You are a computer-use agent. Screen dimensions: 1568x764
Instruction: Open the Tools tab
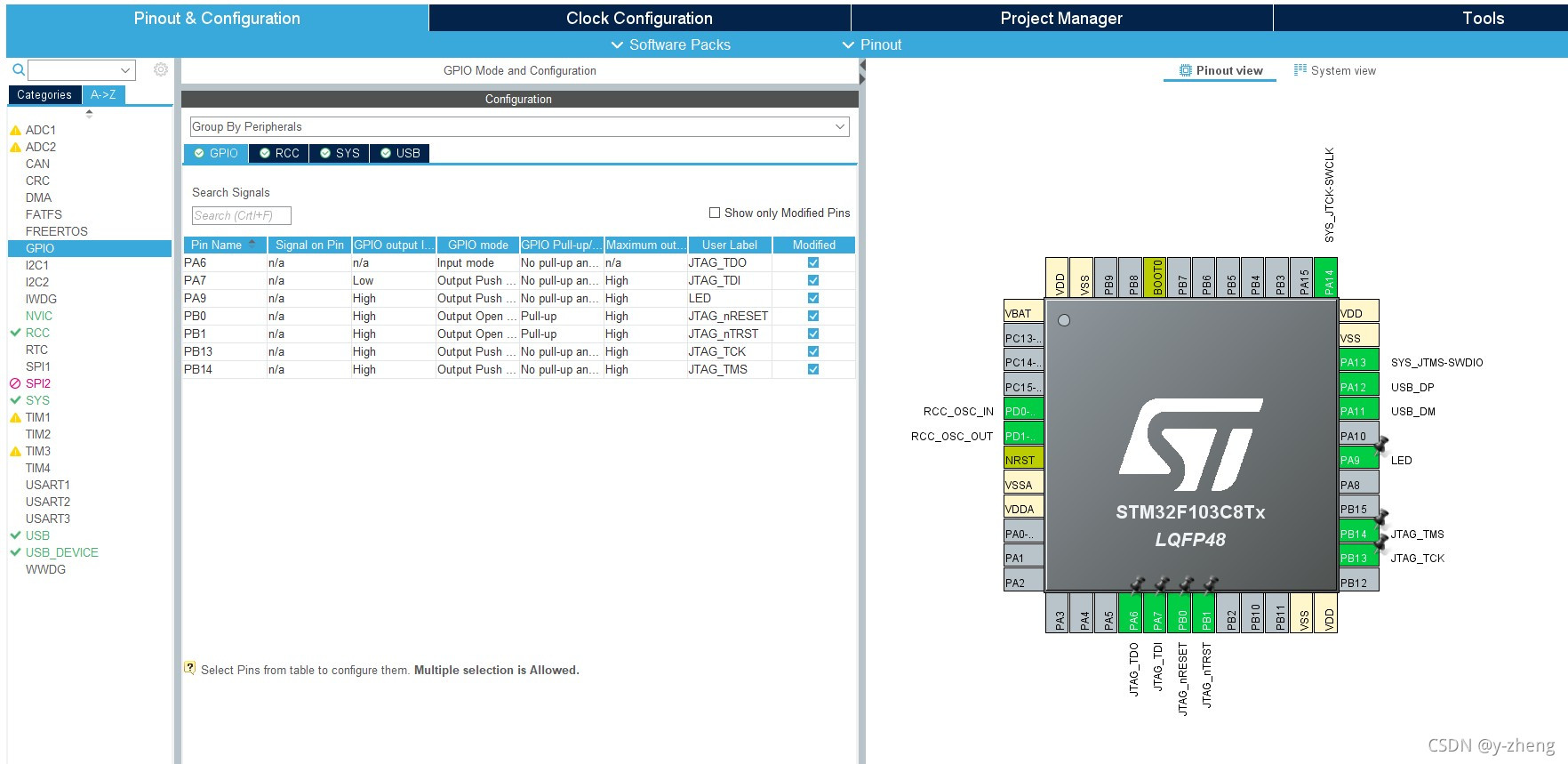click(x=1483, y=18)
